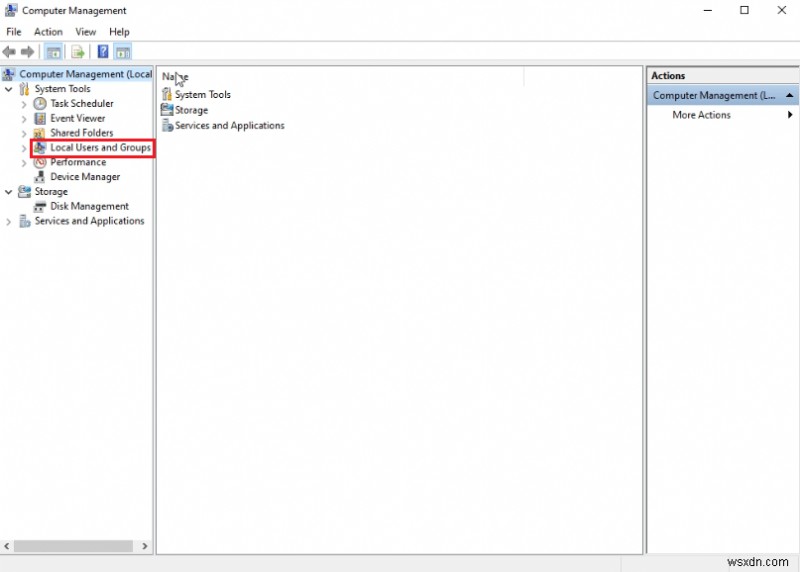This screenshot has height=572, width=800.
Task: Open the View menu
Action: tap(85, 32)
